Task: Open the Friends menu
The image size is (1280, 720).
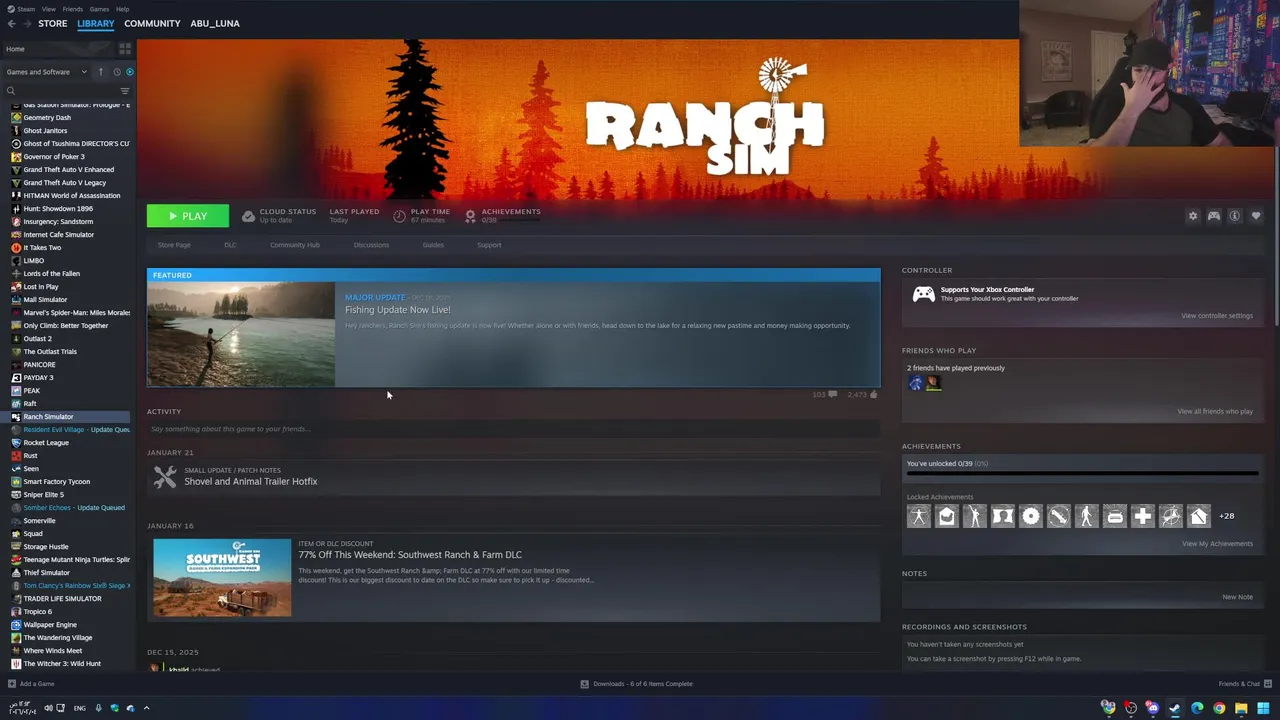Action: pos(73,9)
